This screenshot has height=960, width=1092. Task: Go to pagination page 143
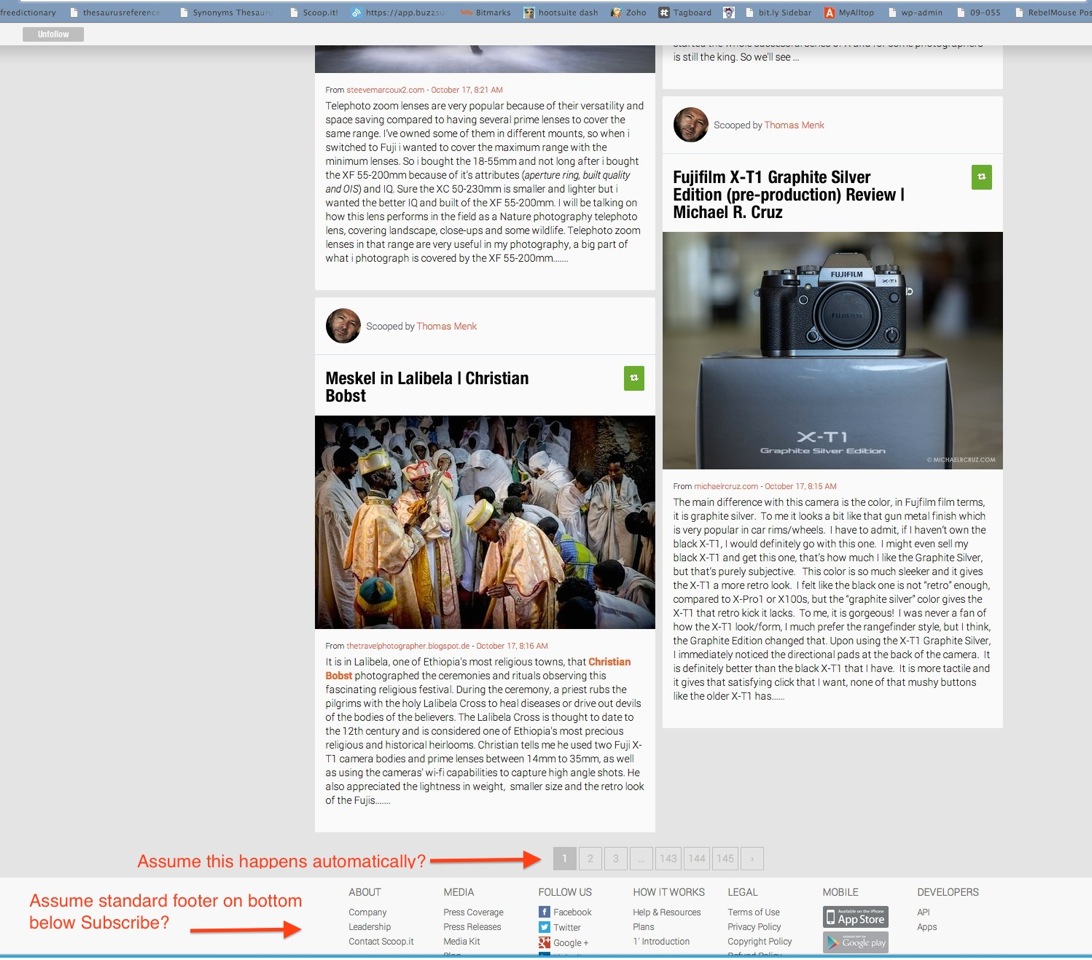pyautogui.click(x=669, y=858)
